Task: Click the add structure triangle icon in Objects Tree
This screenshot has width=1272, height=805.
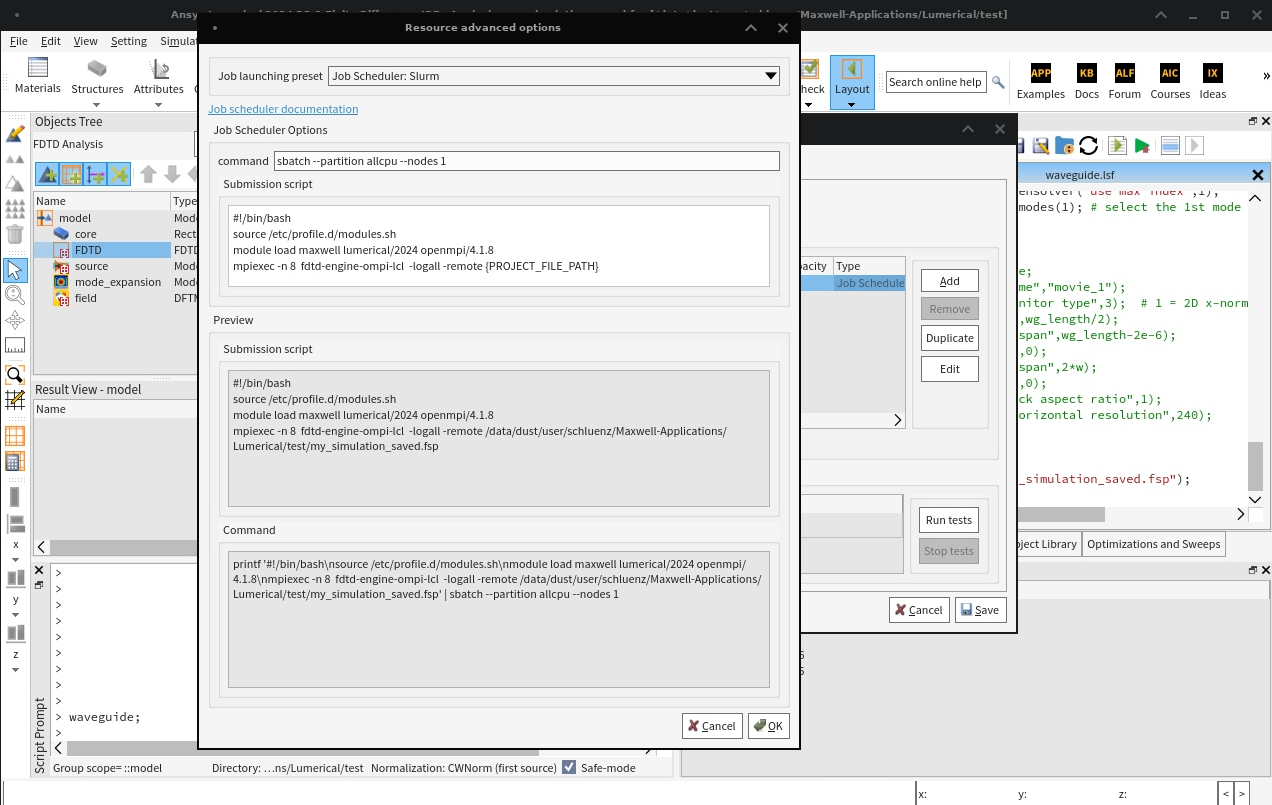Action: (47, 175)
